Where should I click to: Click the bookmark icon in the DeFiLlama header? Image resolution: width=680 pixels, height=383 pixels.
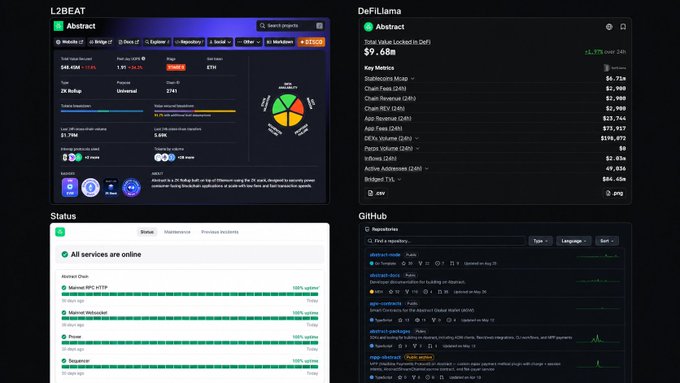[x=623, y=27]
